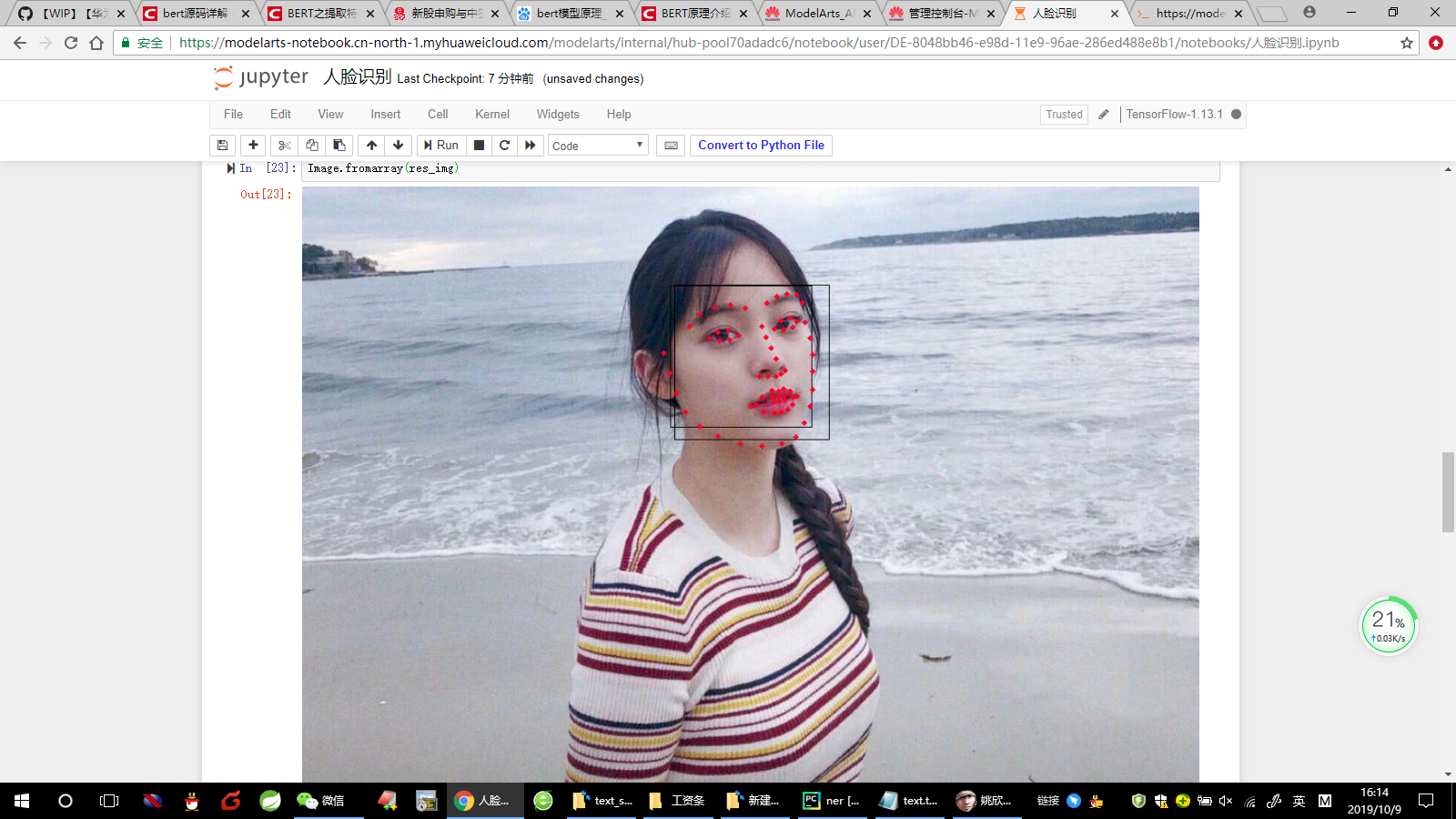Screen dimensions: 1456x819
Task: Run the current cell
Action: [441, 146]
